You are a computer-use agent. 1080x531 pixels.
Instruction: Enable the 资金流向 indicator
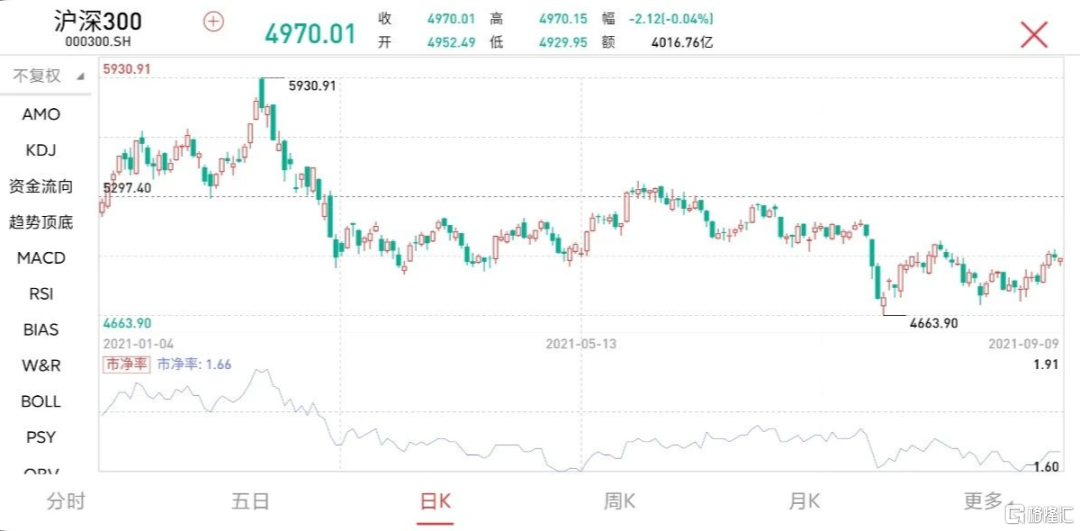click(41, 186)
